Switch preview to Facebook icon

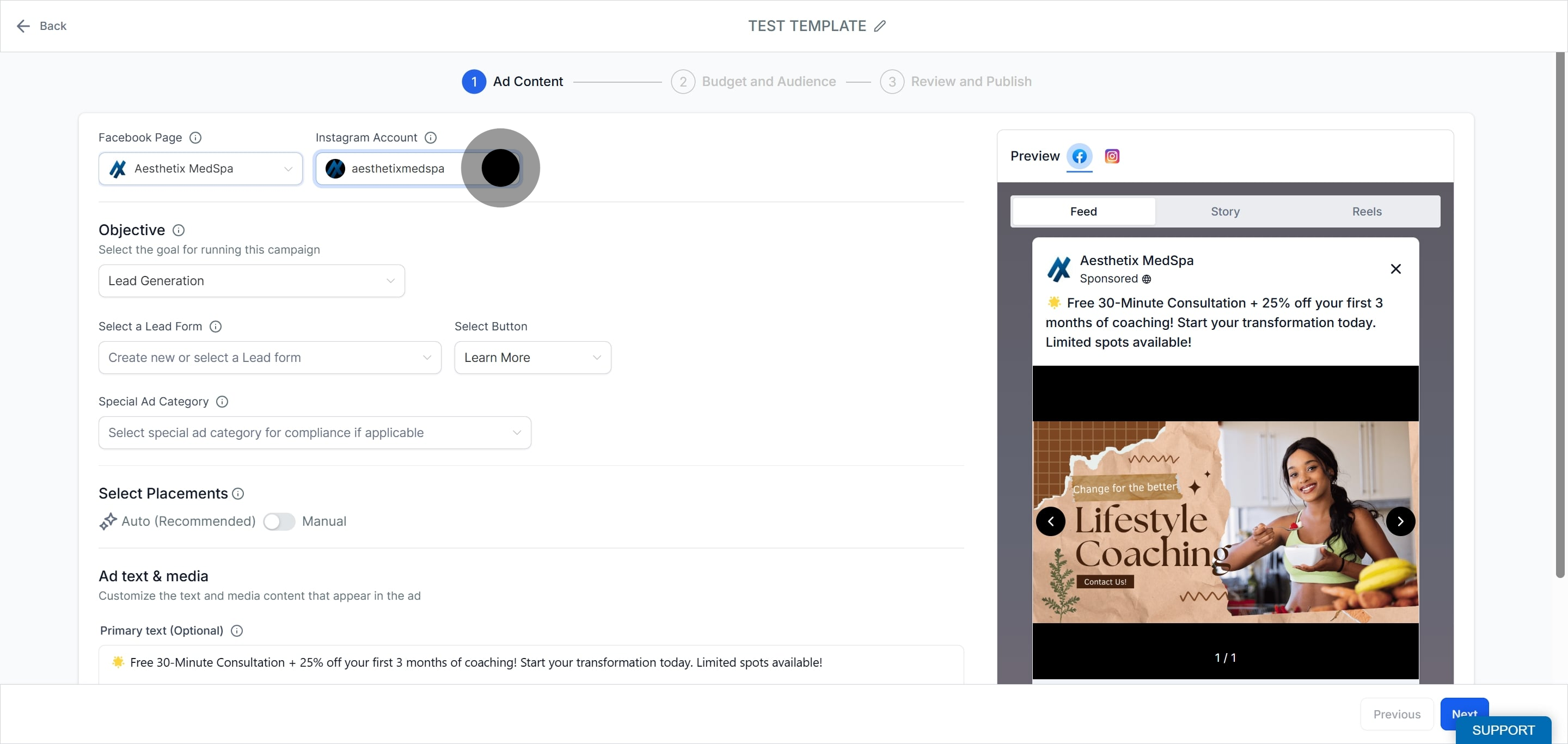point(1079,156)
